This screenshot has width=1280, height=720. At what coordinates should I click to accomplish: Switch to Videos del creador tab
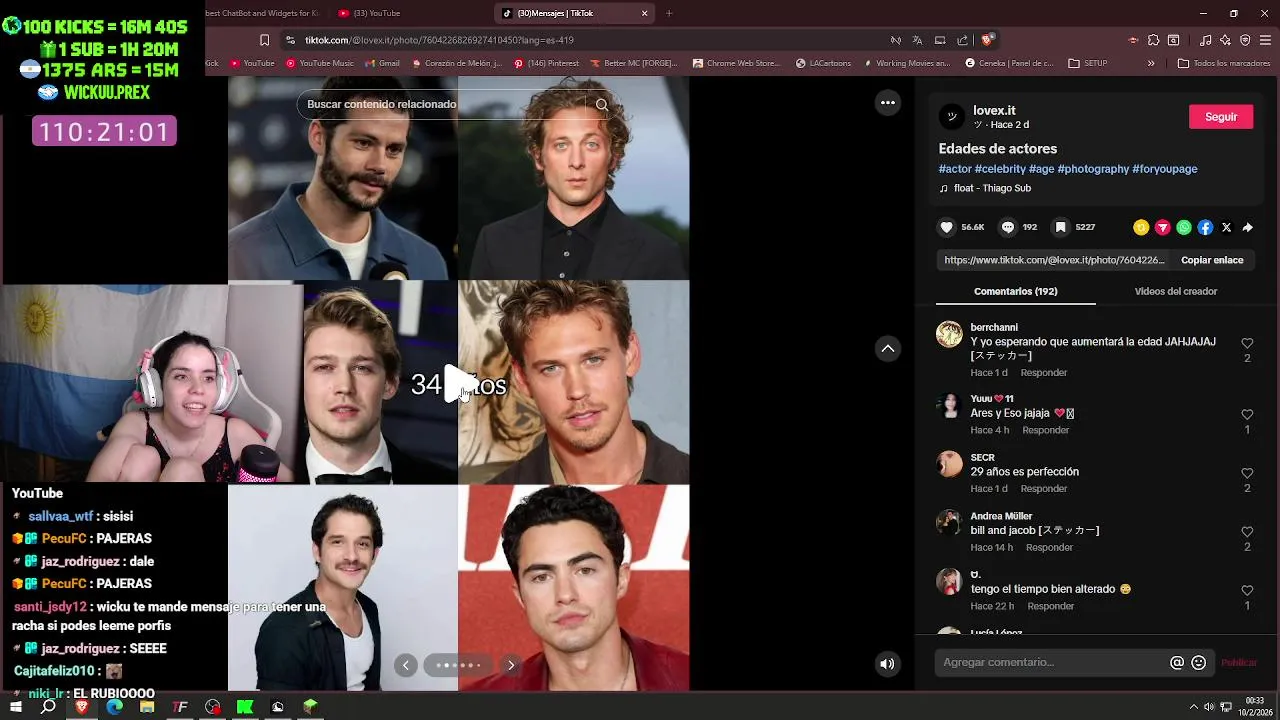1176,291
